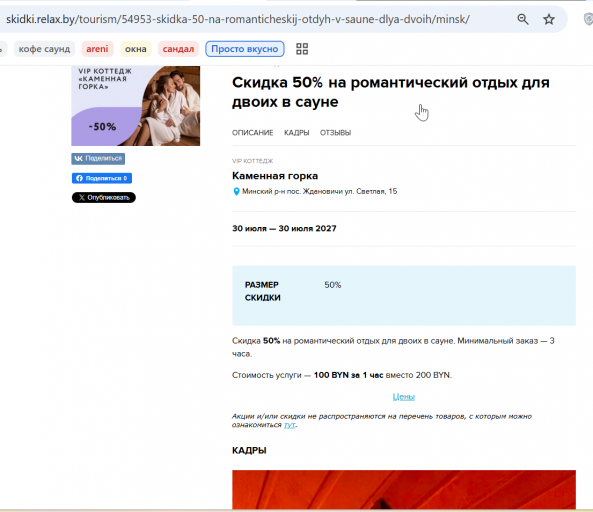Click the address Минский р-н пос. Ждановичи
The width and height of the screenshot is (593, 512).
click(x=320, y=191)
